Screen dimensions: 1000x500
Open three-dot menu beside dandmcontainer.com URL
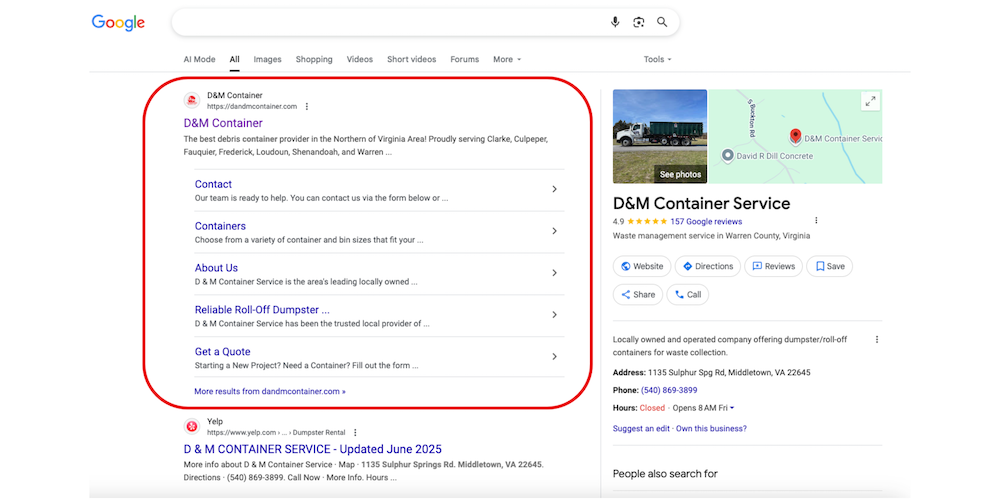(307, 107)
